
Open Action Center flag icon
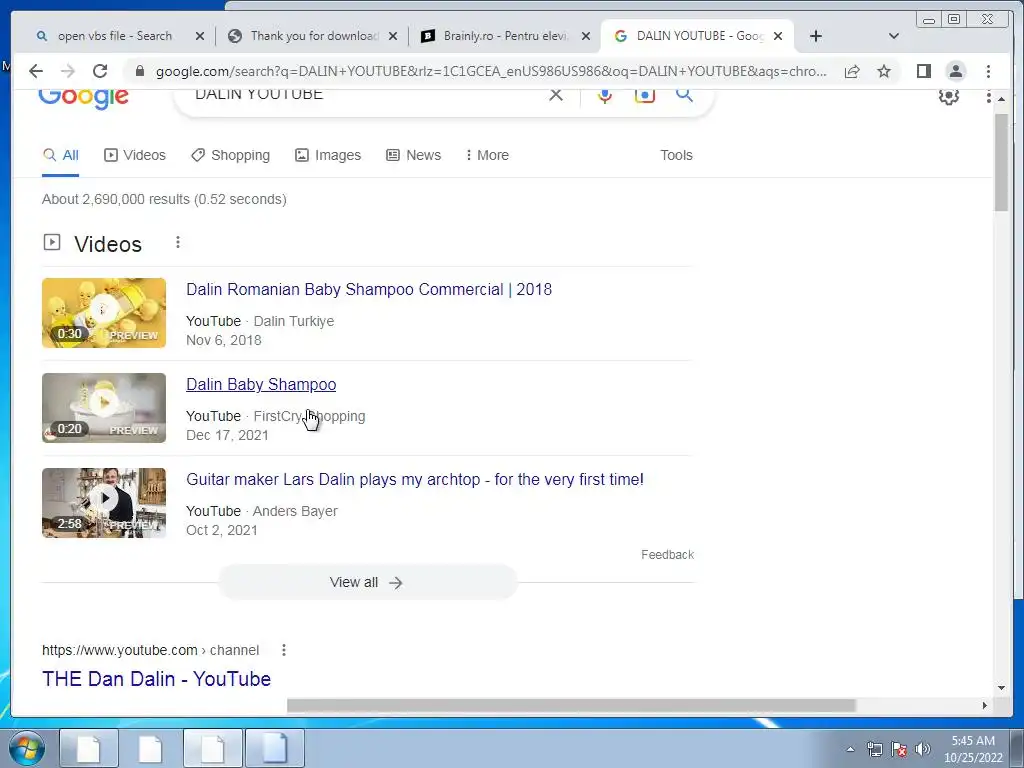pyautogui.click(x=899, y=749)
